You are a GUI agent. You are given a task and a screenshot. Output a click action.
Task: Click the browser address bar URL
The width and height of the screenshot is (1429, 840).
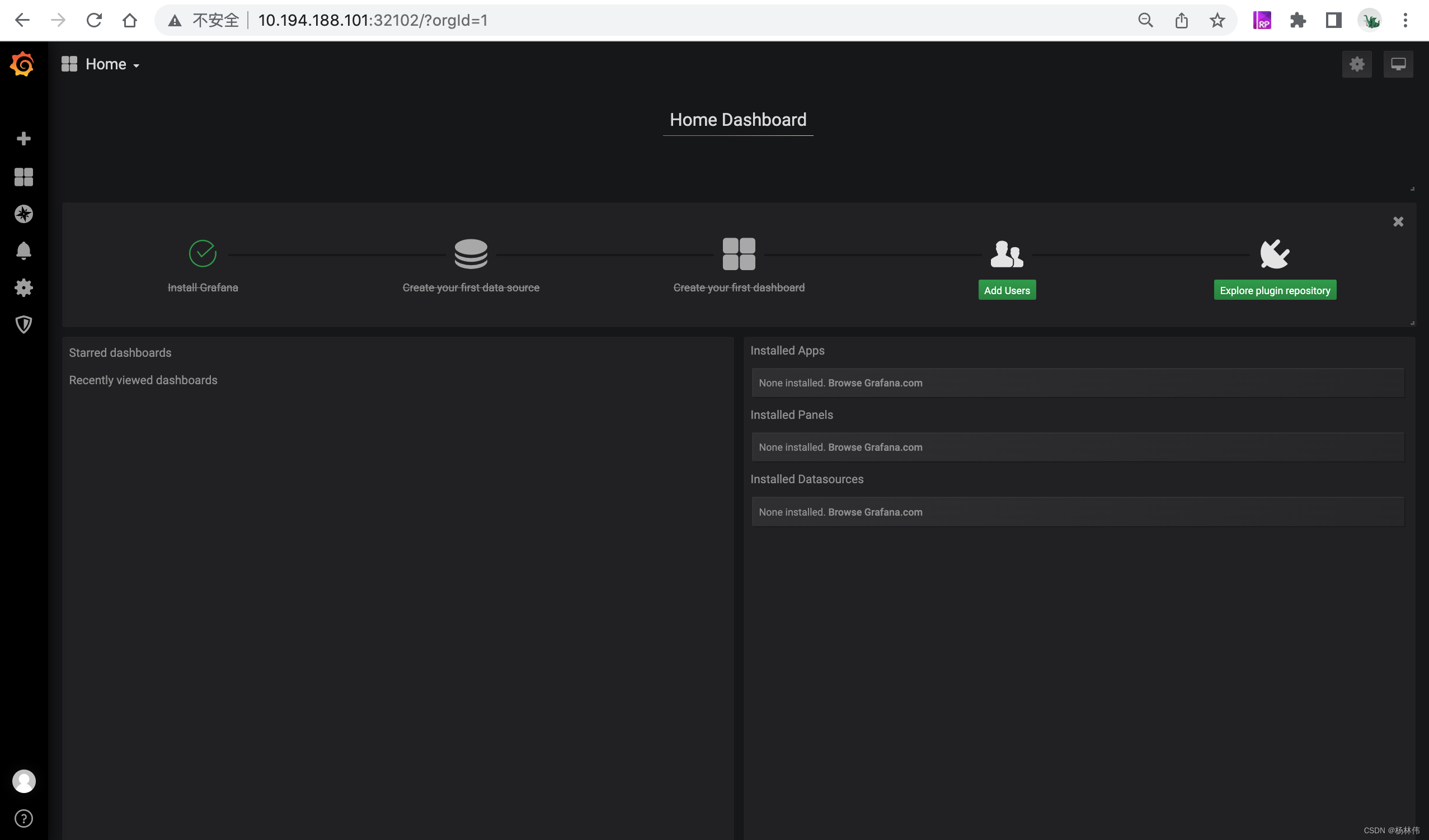(373, 20)
